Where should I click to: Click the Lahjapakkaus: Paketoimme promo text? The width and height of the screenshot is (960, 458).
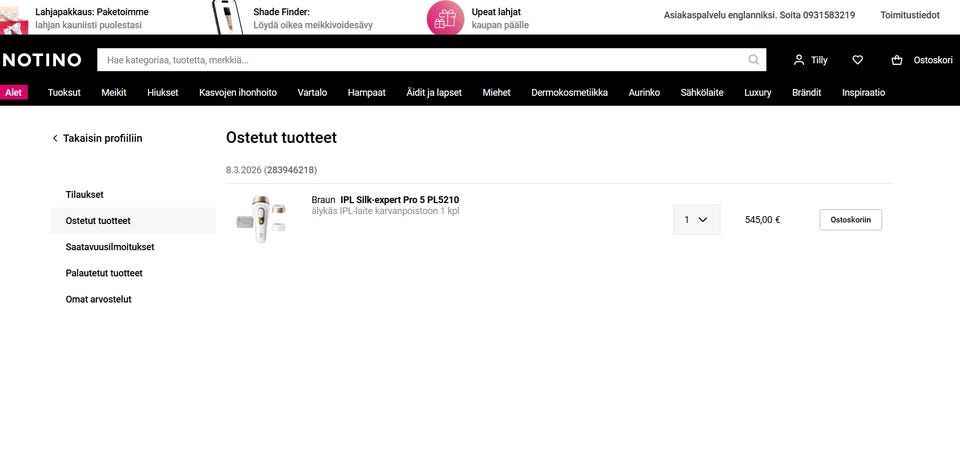coord(92,18)
